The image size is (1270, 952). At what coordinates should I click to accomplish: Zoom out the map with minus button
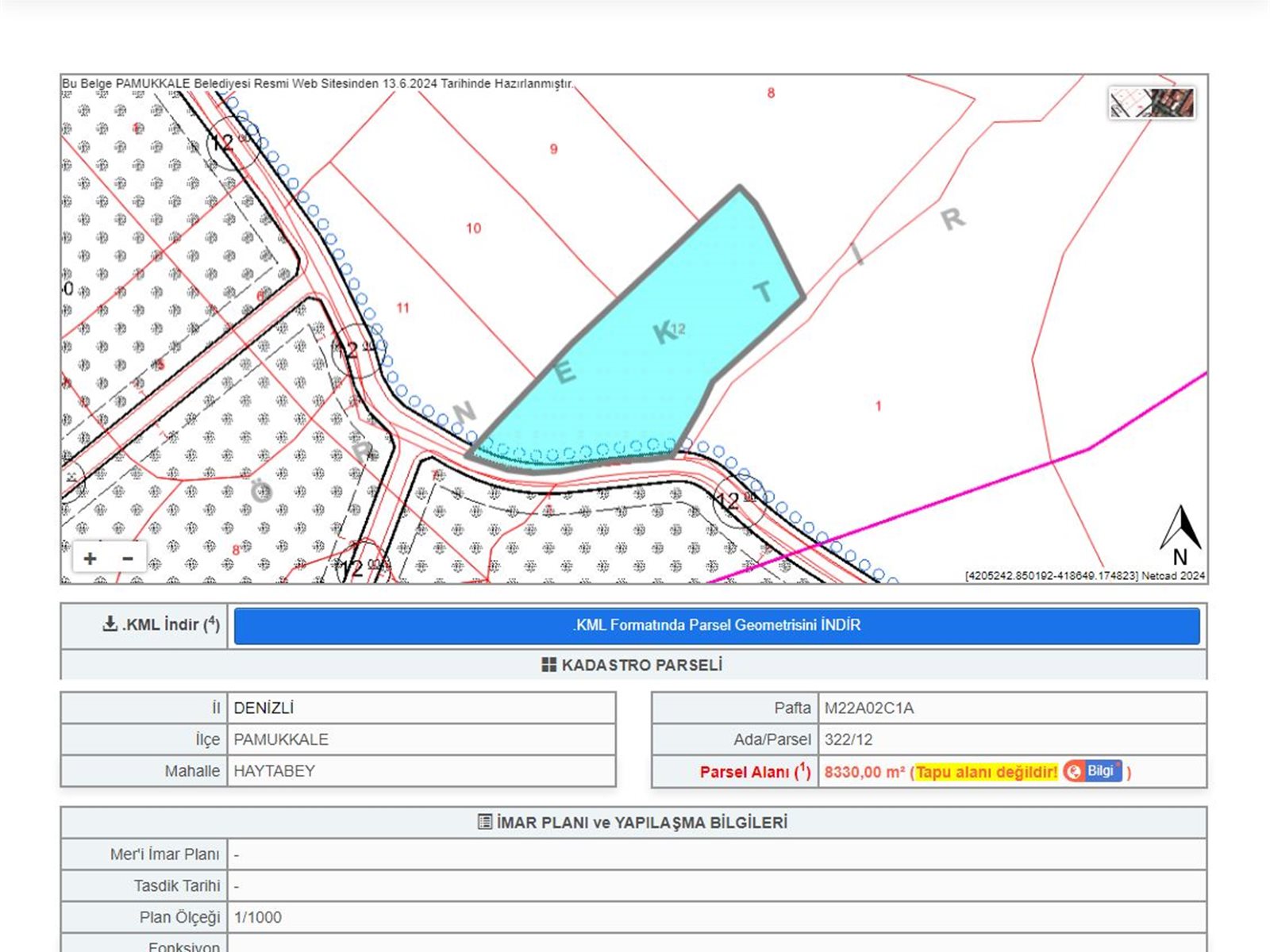point(128,559)
